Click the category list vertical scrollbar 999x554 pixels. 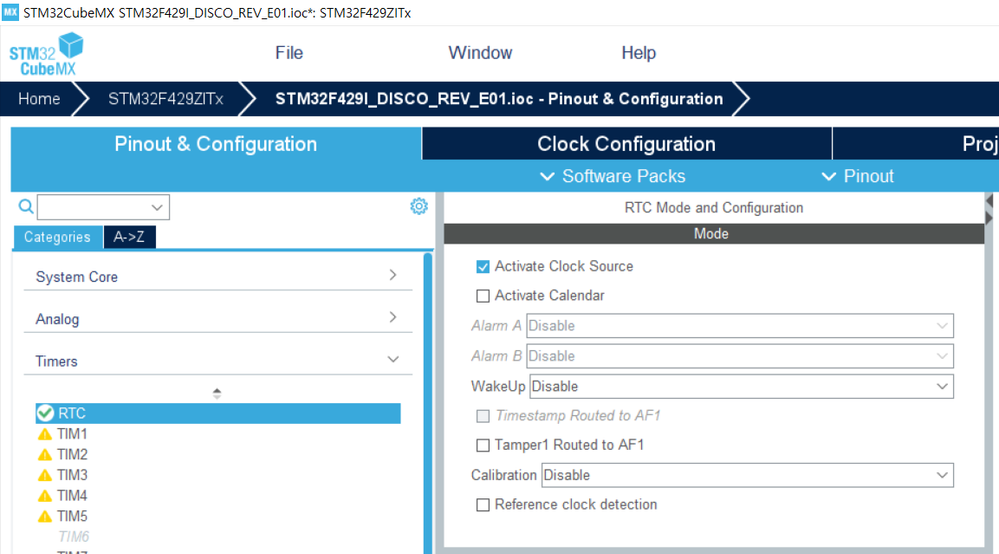tap(428, 403)
